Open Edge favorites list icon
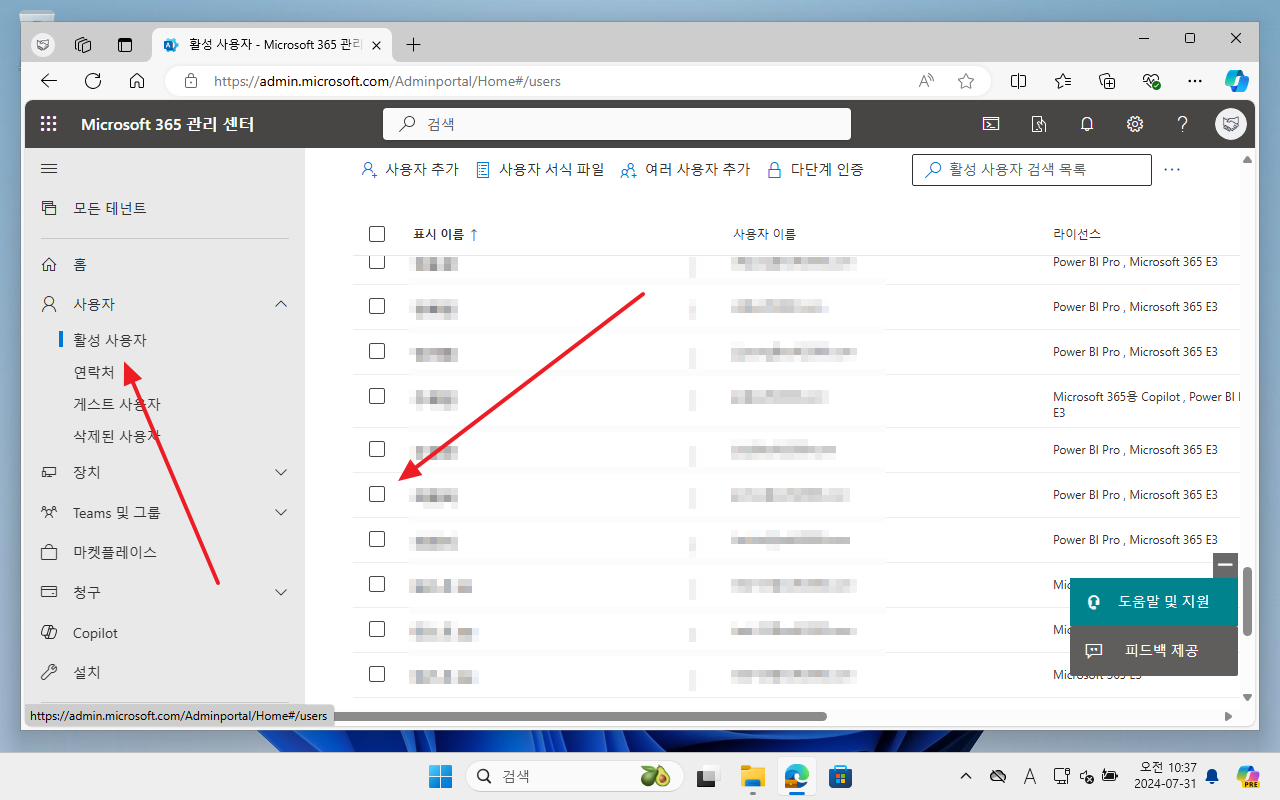 coord(1063,81)
